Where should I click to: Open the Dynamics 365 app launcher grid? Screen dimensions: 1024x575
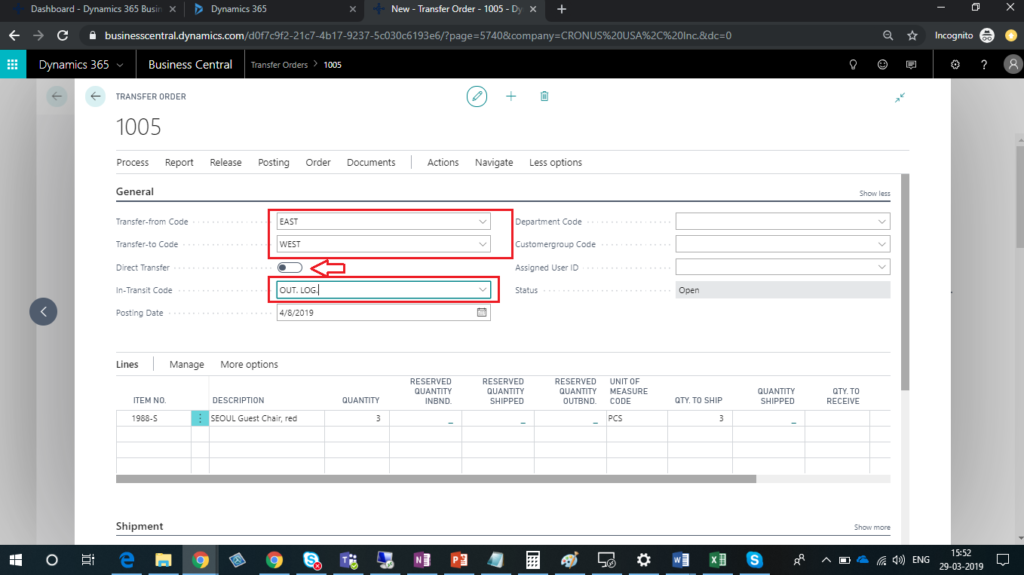(x=13, y=65)
